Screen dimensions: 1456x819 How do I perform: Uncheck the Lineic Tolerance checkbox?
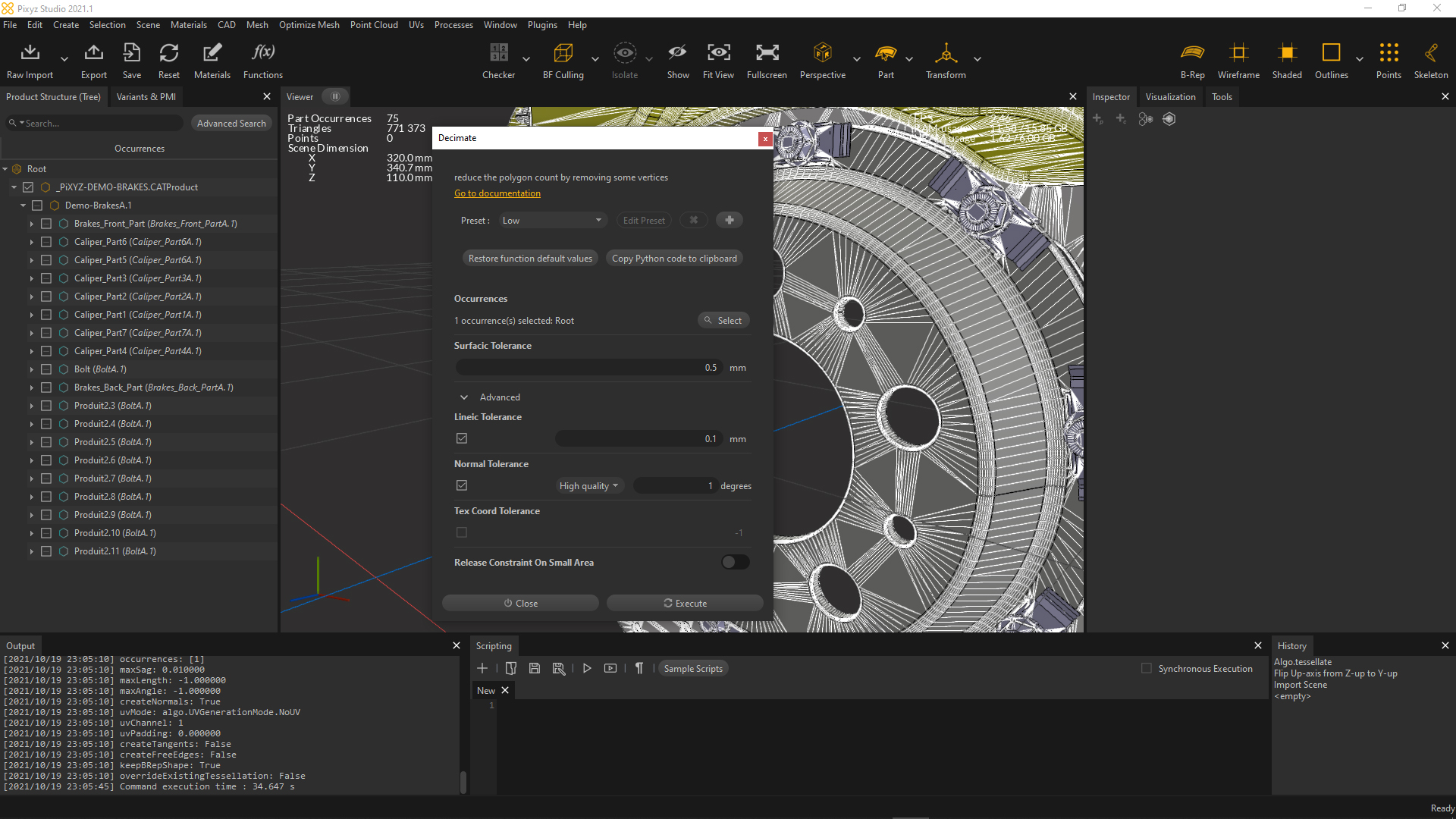[461, 438]
